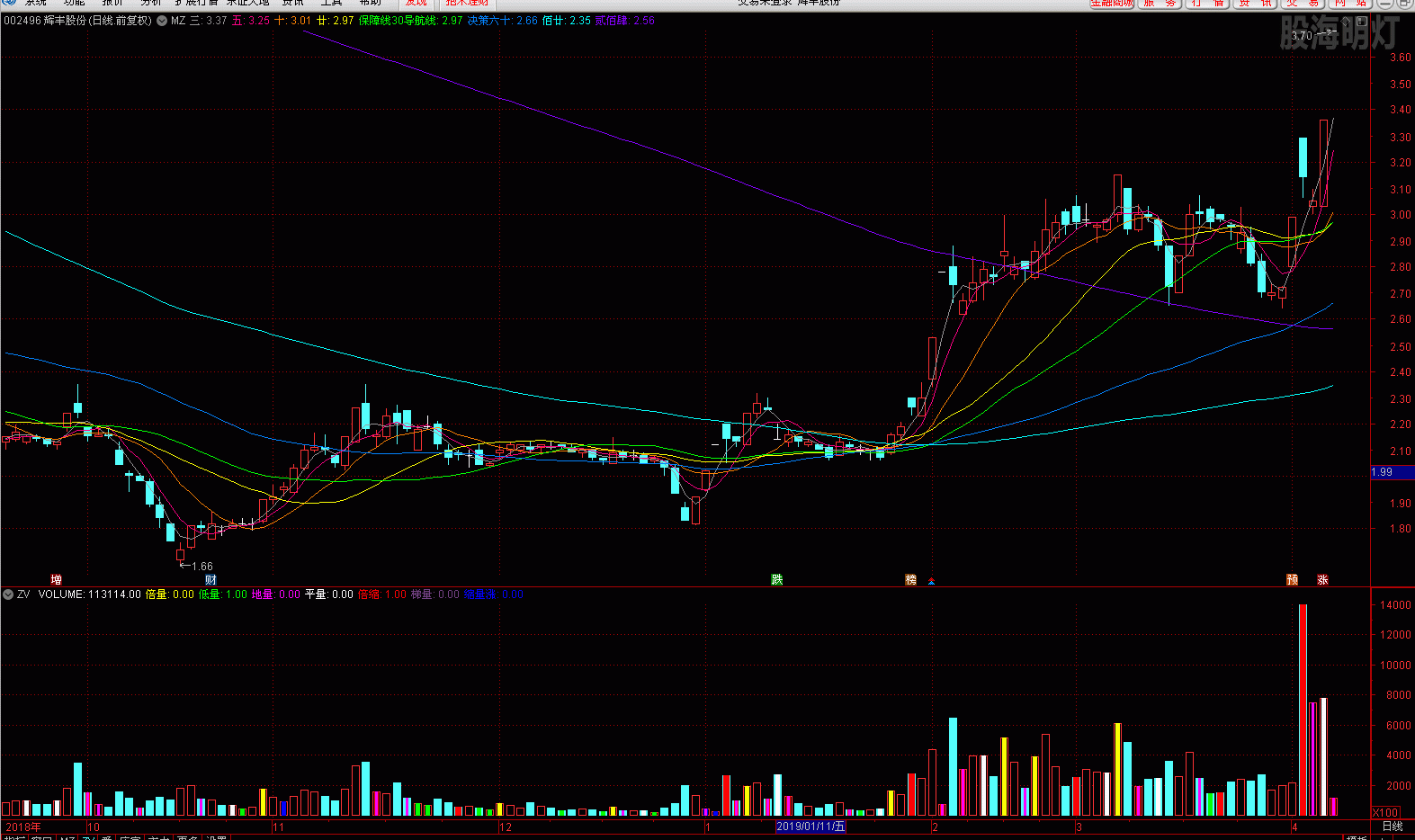
Task: Open the 日线 period selector at bottom right
Action: 1392,827
